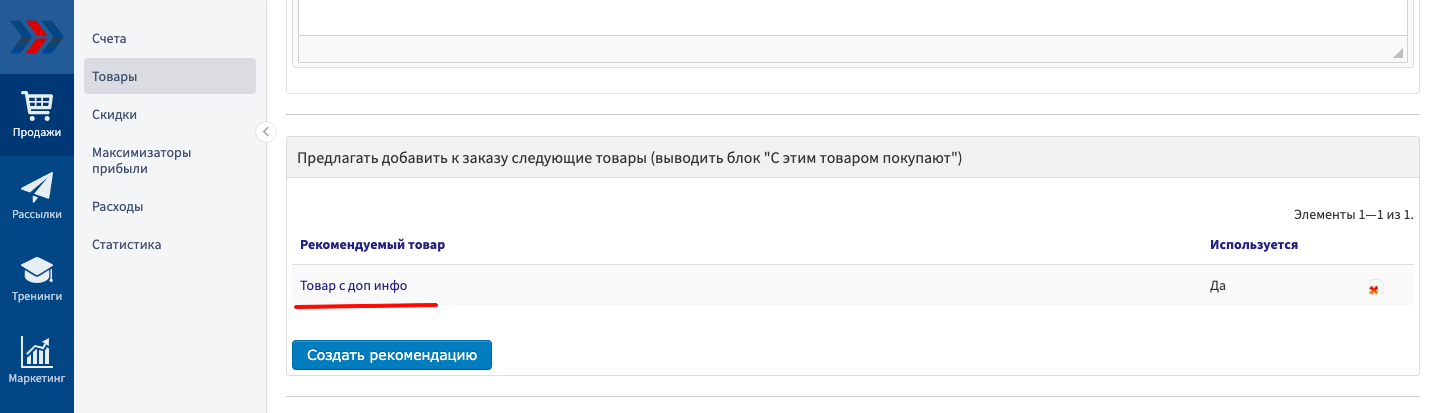Click the red arrows logo icon
Screen dimensions: 1440x413
(x=37, y=36)
